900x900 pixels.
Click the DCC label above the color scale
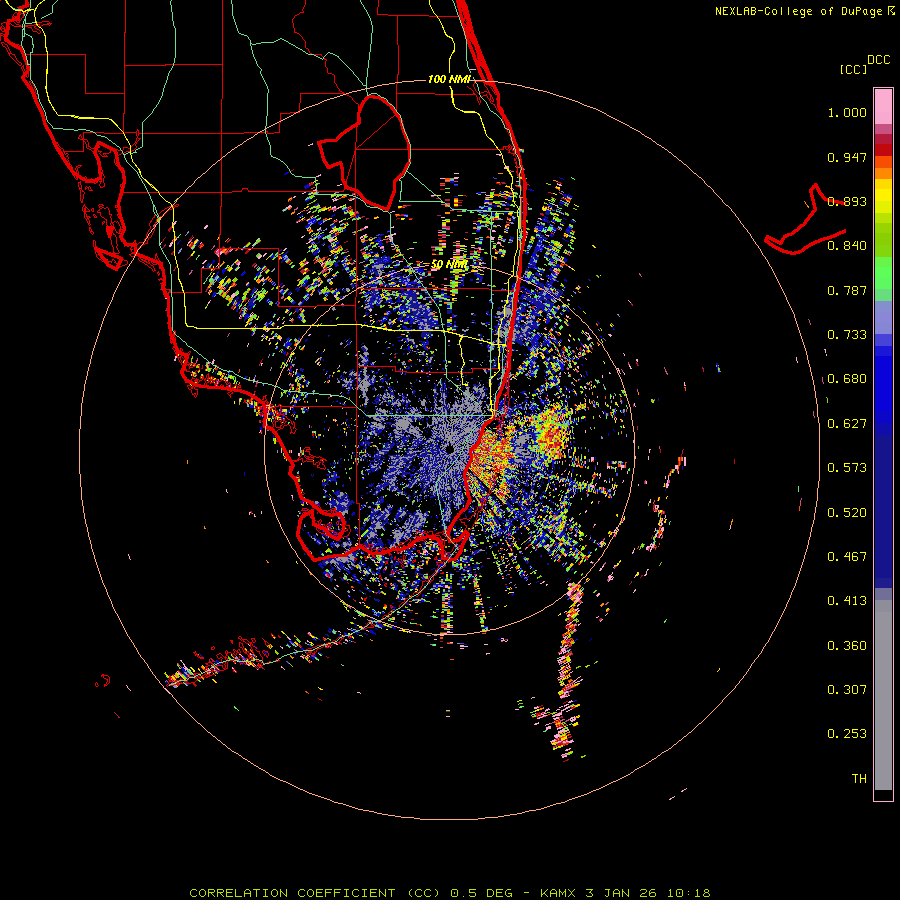click(878, 60)
